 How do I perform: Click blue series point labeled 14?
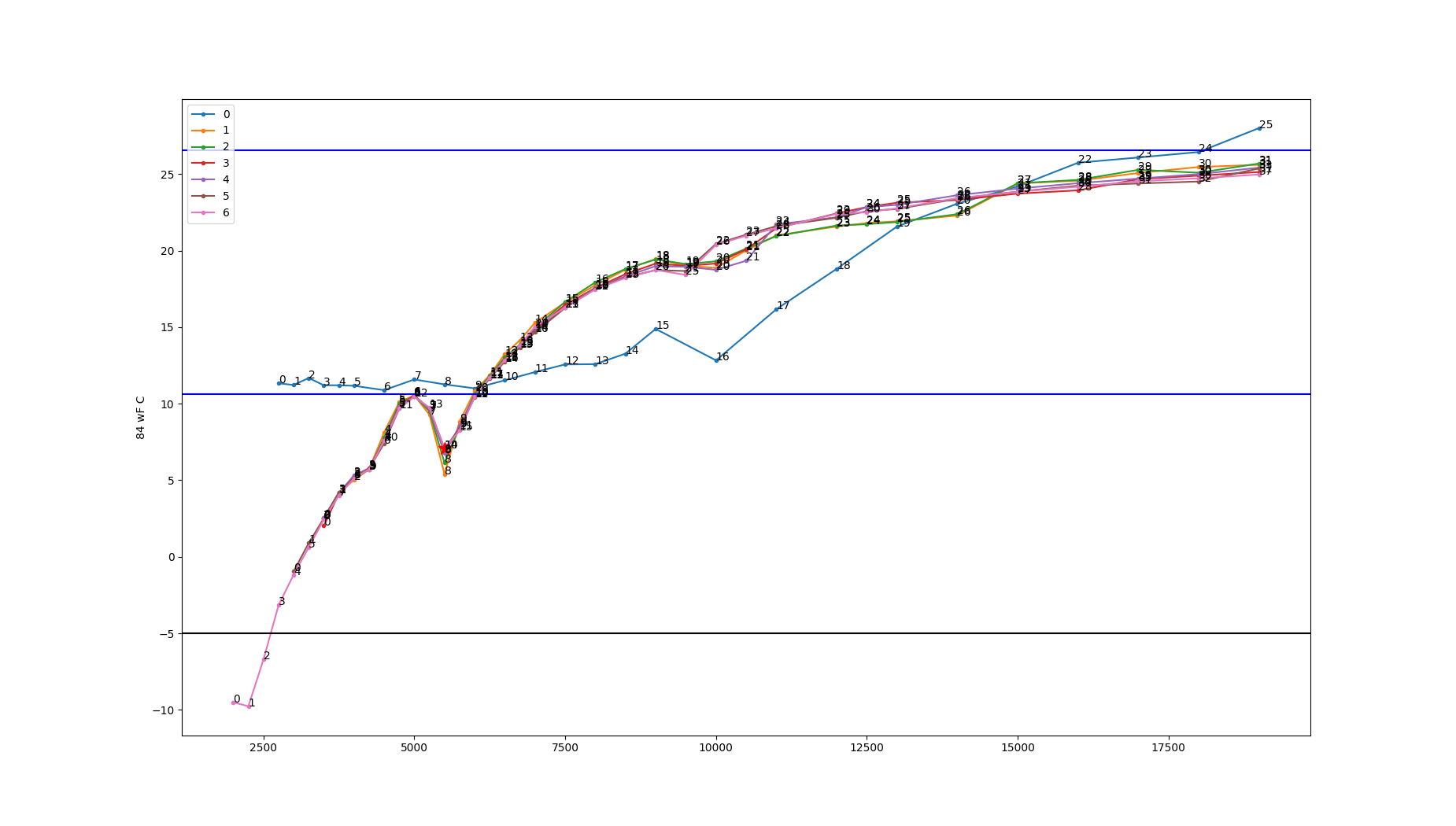coord(626,354)
